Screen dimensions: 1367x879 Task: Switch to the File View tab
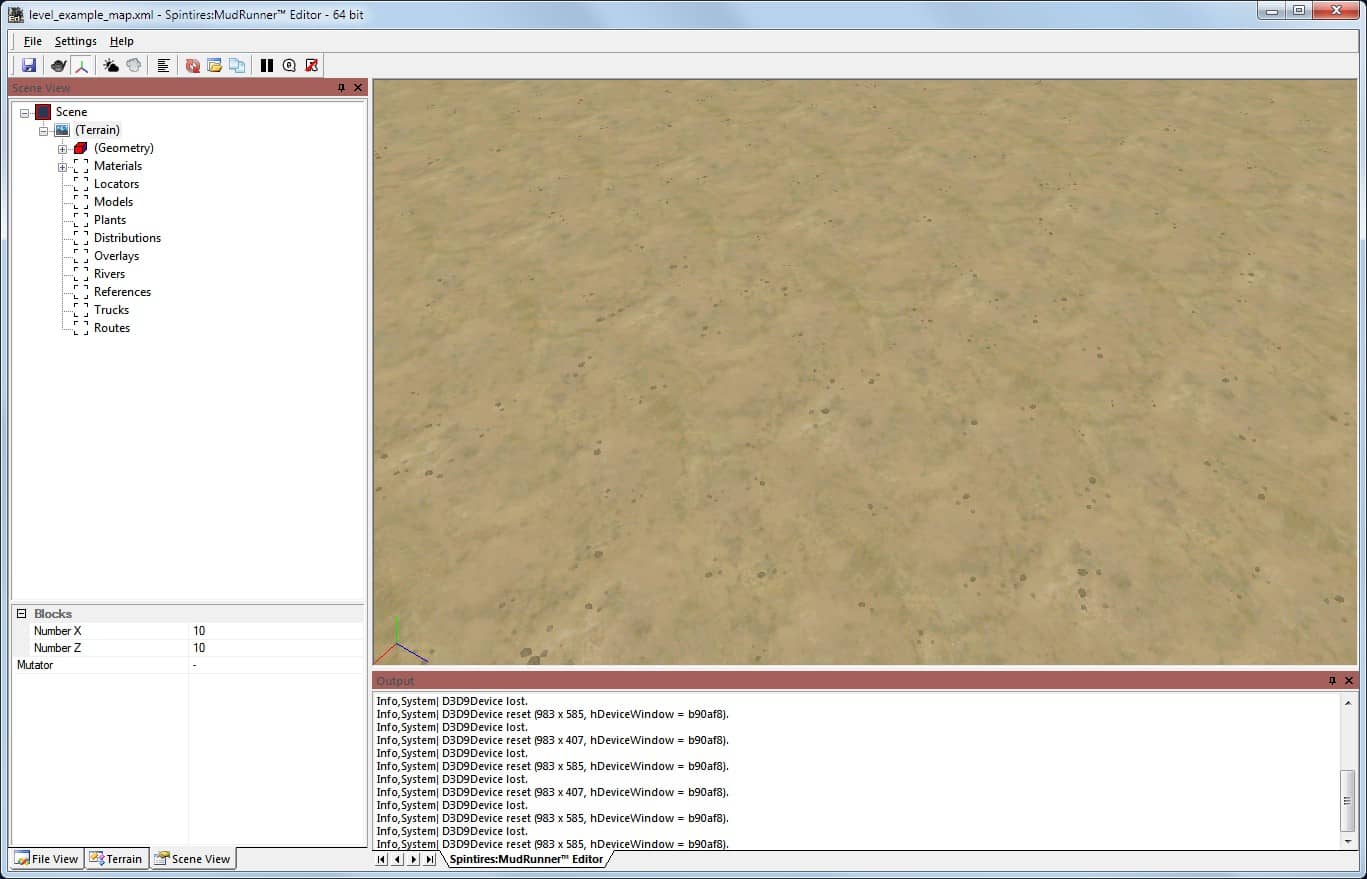pyautogui.click(x=46, y=858)
